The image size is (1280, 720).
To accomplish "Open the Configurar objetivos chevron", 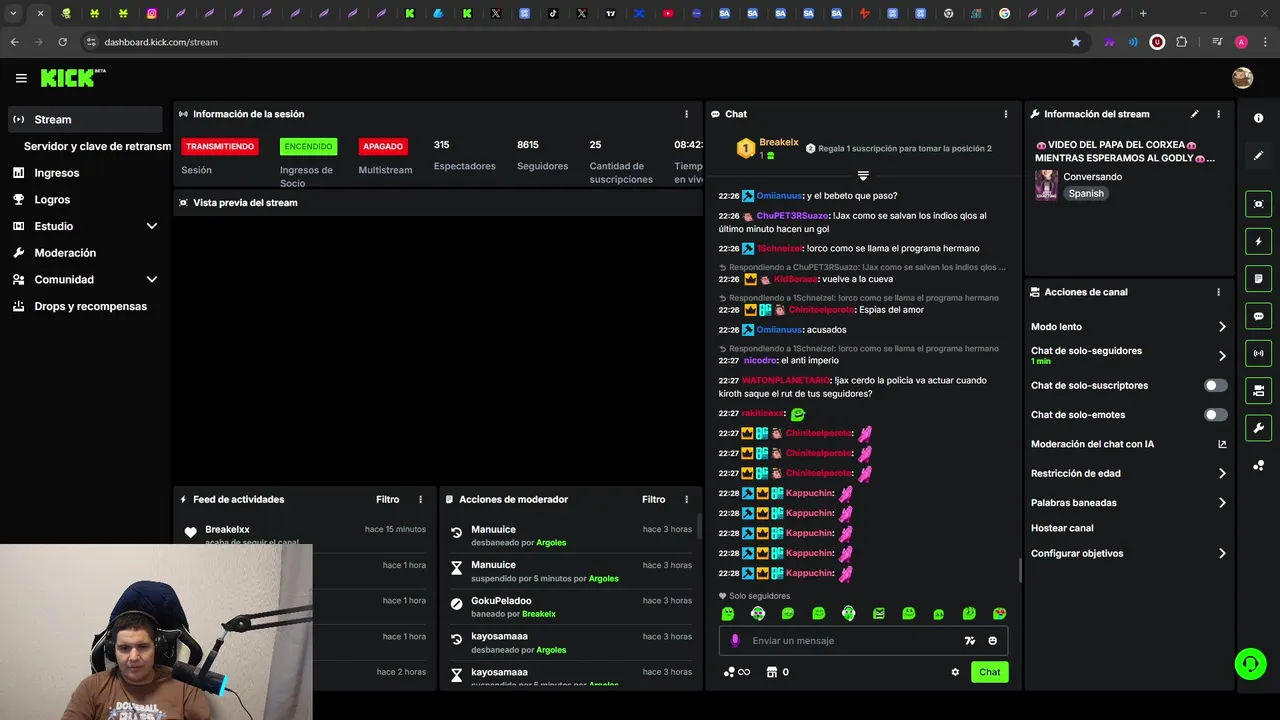I will coord(1222,553).
